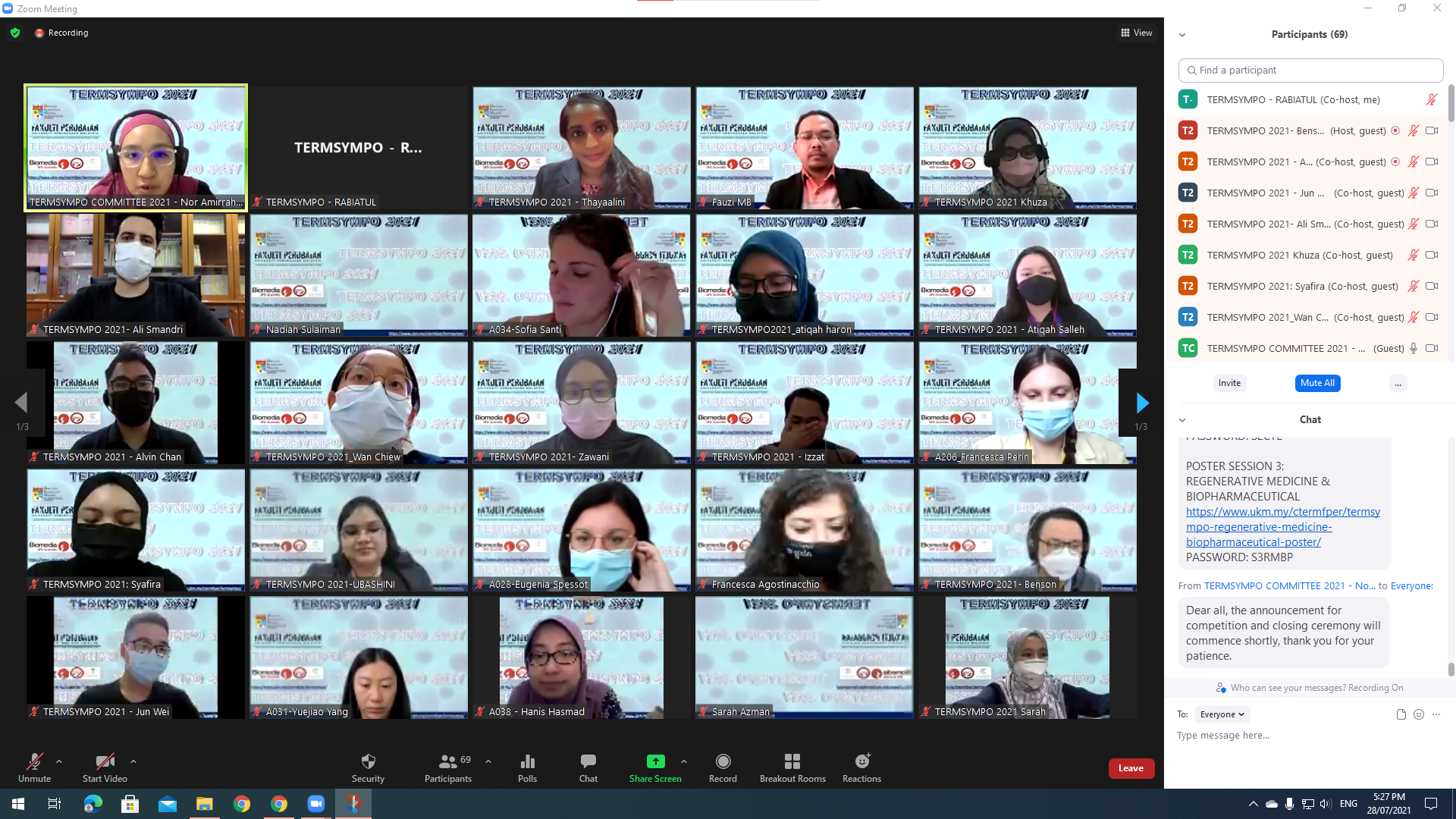Screen dimensions: 1456x819
Task: Click the Share Screen button
Action: pyautogui.click(x=655, y=767)
